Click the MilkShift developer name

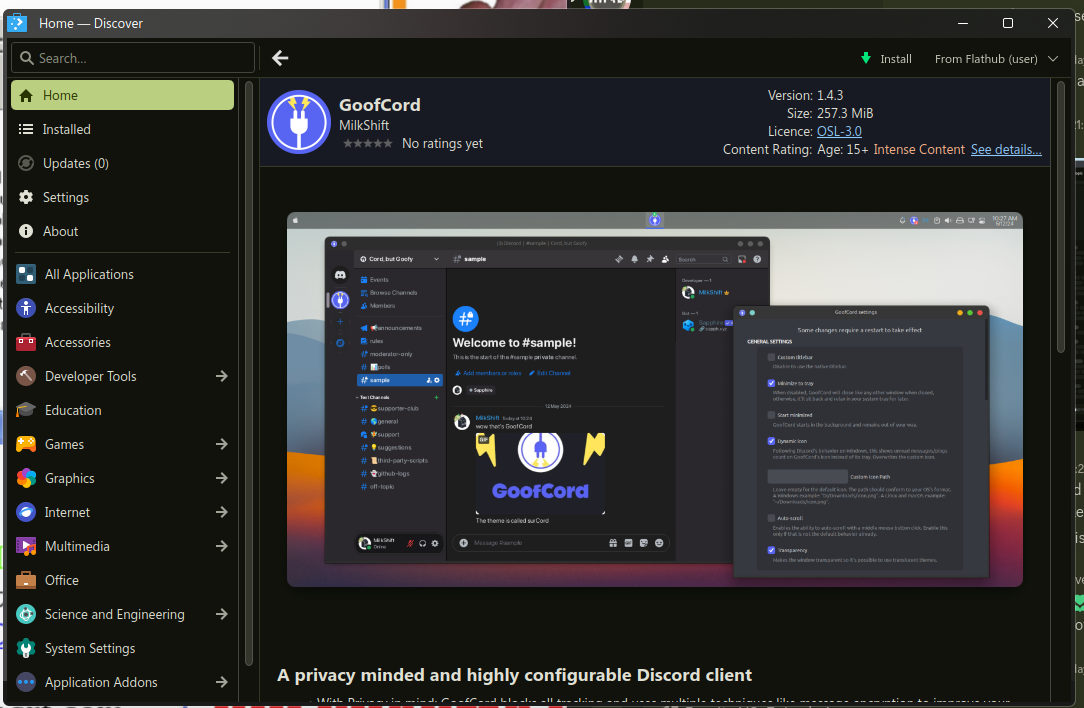point(364,125)
